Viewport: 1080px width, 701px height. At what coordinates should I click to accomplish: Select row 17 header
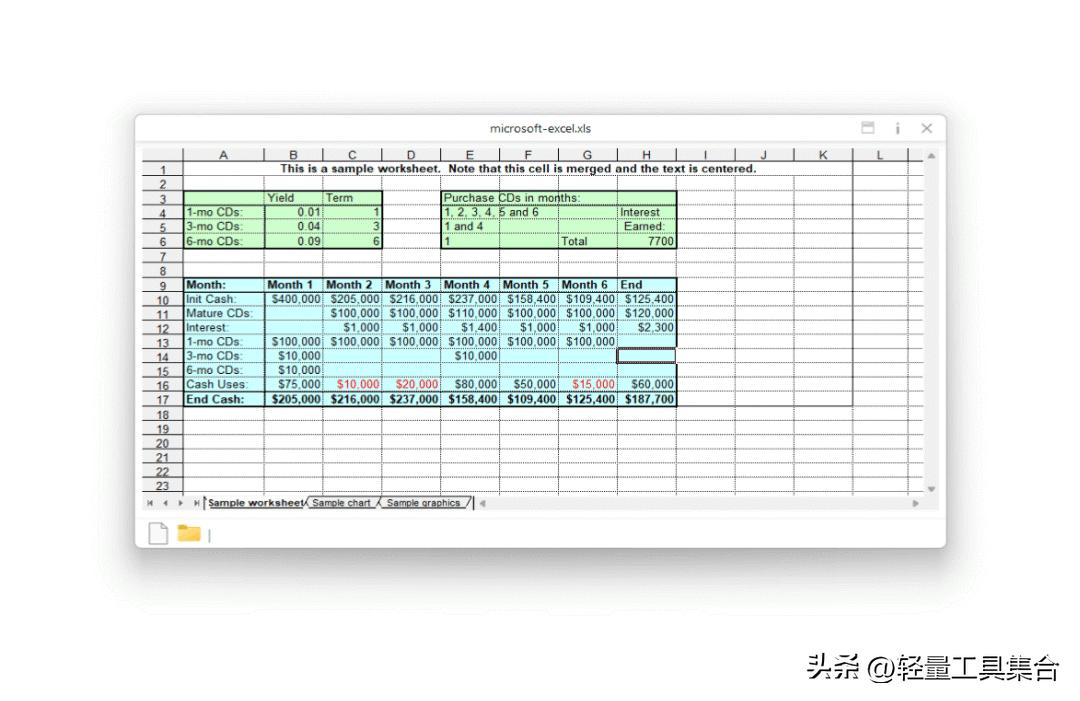163,399
